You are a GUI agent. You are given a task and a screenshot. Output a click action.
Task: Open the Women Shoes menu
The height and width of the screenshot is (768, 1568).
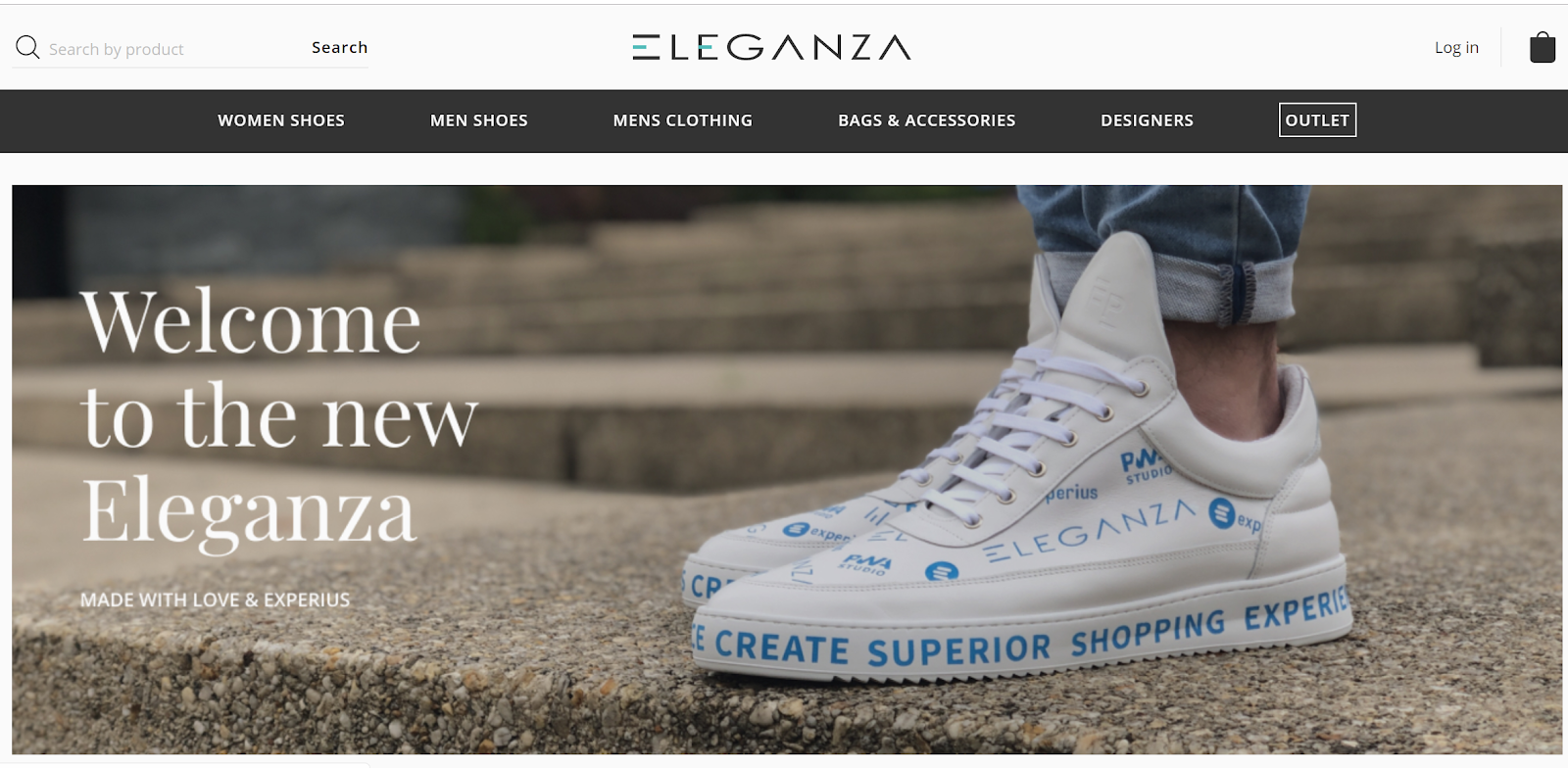pos(281,120)
